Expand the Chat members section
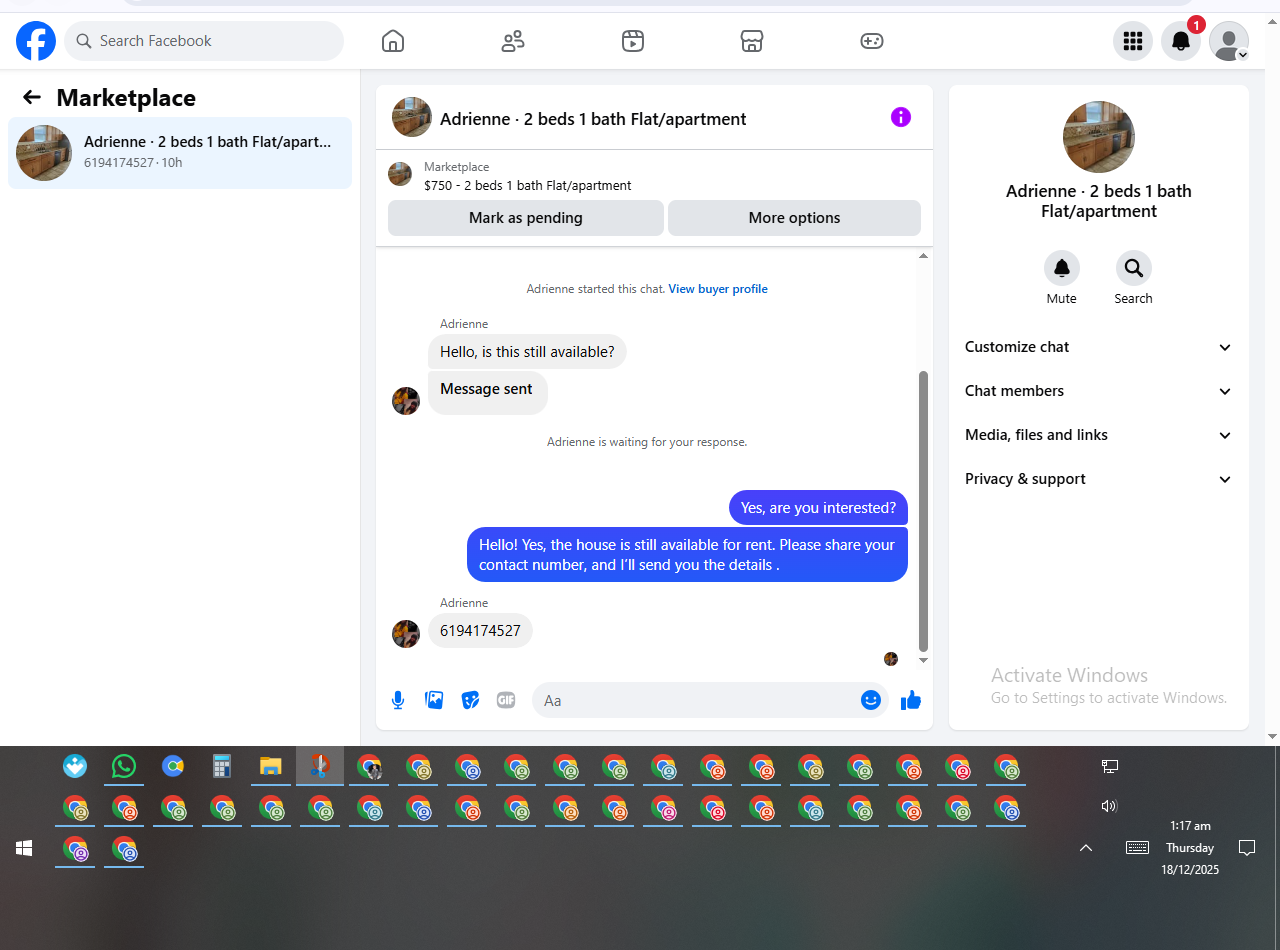The width and height of the screenshot is (1280, 950). point(1098,391)
